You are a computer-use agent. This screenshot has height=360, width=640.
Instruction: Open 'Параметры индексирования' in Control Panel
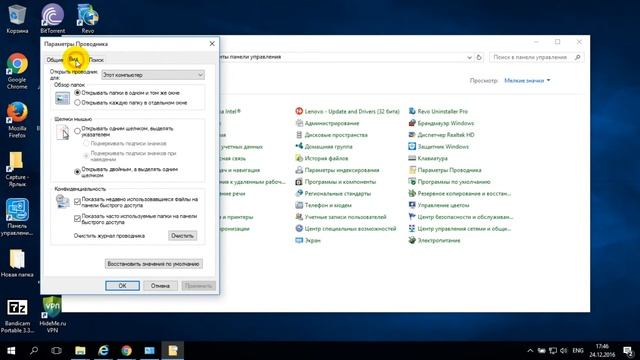[337, 170]
